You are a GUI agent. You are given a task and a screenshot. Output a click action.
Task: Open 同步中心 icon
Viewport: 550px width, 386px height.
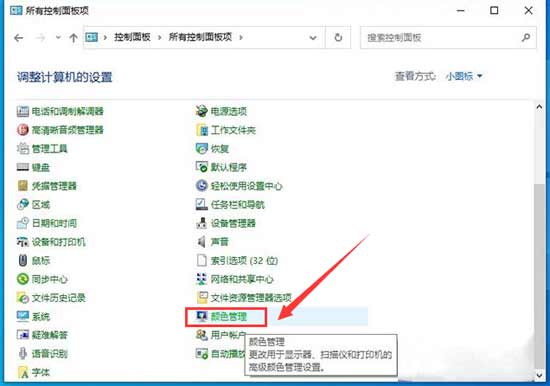click(x=23, y=279)
